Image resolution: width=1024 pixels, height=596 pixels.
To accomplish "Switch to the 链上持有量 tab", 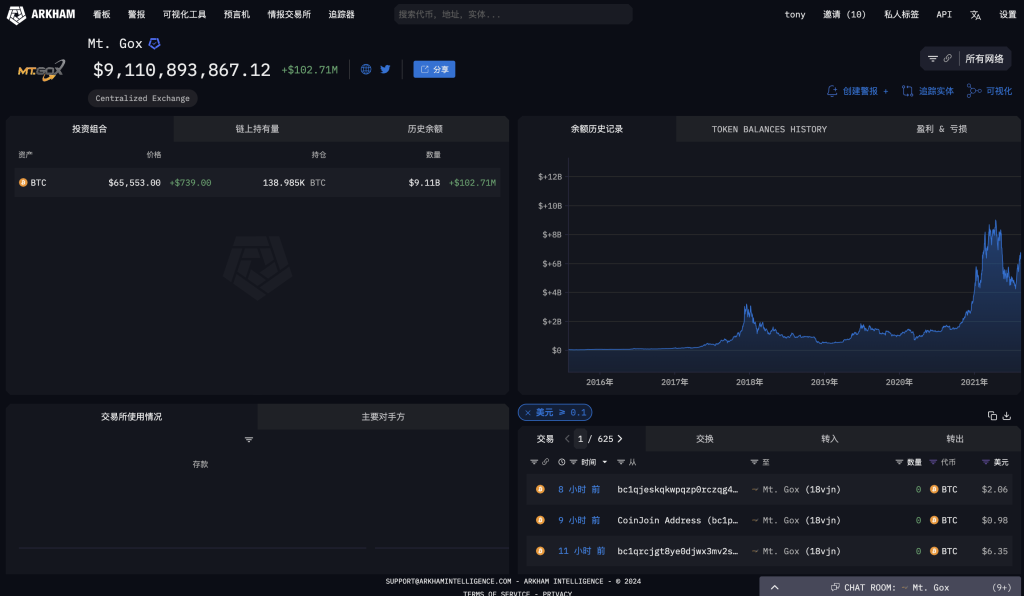I will click(257, 129).
